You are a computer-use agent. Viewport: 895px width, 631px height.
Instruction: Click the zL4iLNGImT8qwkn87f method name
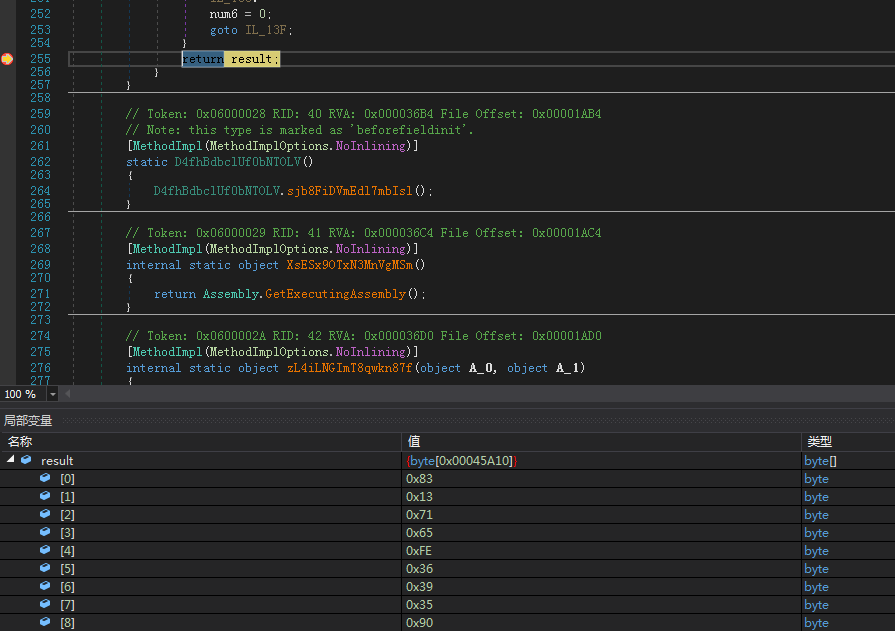tap(349, 368)
